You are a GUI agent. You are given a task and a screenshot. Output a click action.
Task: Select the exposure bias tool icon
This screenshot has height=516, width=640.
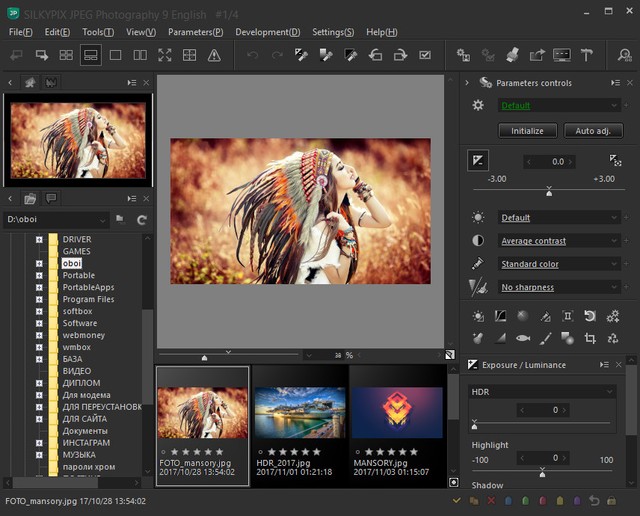pos(478,161)
